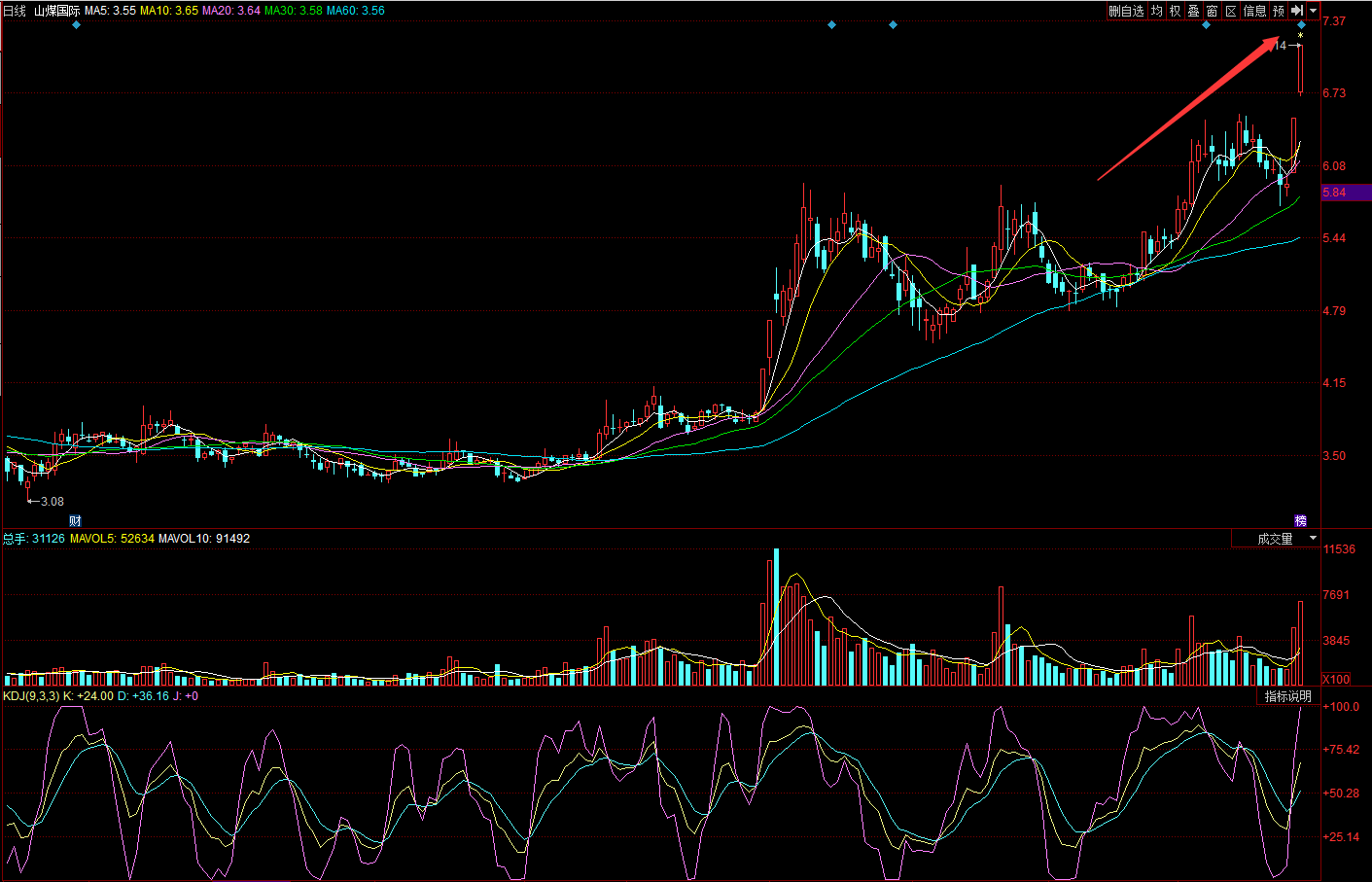Viewport: 1372px width, 882px height.
Task: Click the 7691 volume axis label
Action: [1336, 595]
